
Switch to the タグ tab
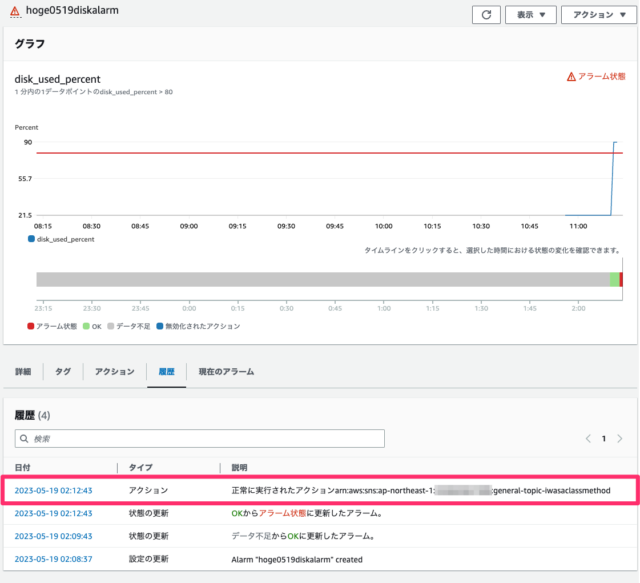(63, 372)
